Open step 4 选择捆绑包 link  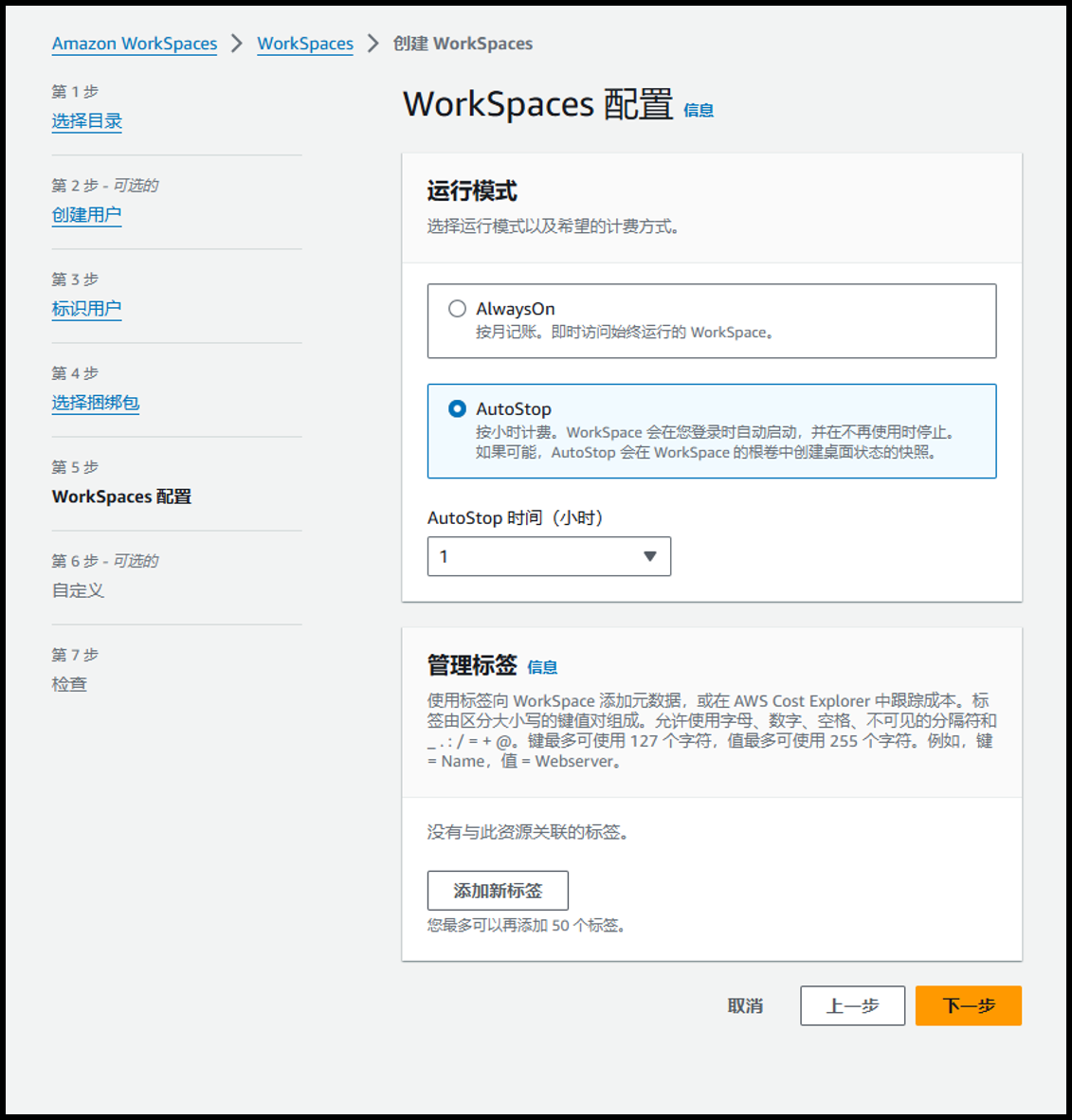pyautogui.click(x=95, y=403)
